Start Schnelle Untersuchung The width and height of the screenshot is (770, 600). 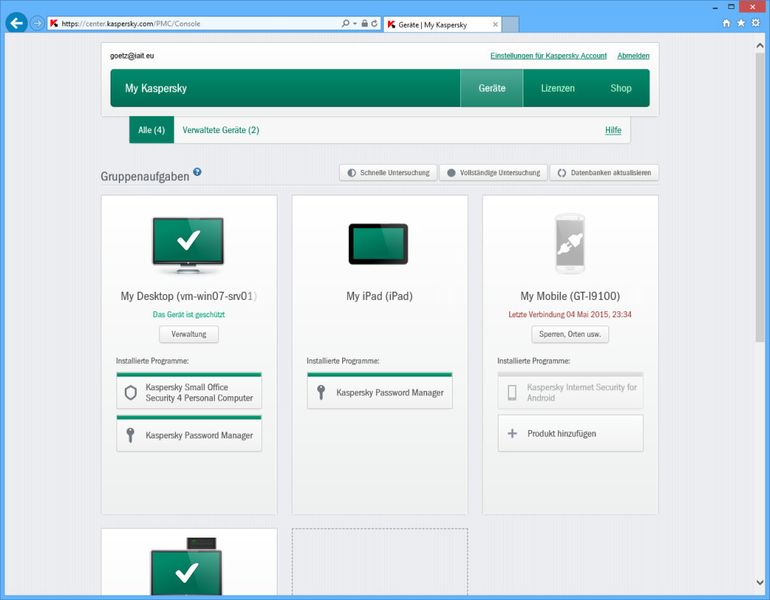tap(388, 172)
